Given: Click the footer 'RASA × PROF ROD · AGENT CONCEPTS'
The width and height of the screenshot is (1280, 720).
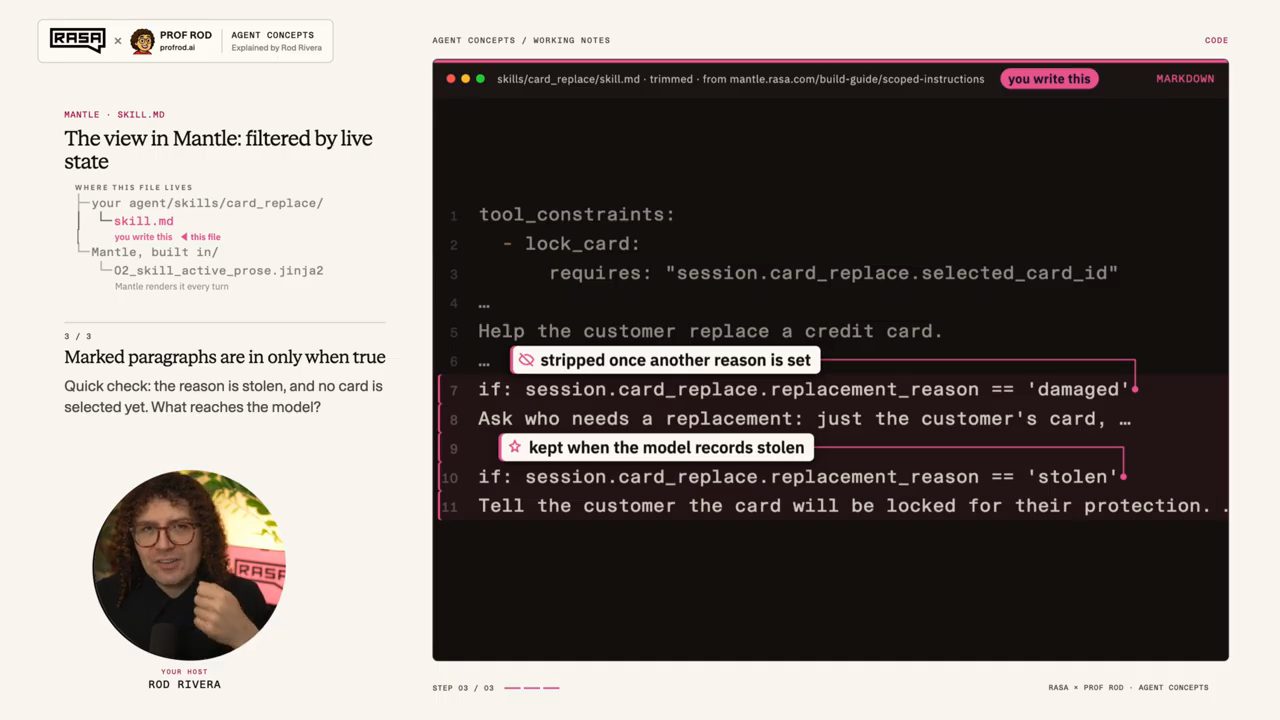Looking at the screenshot, I should click(1128, 688).
